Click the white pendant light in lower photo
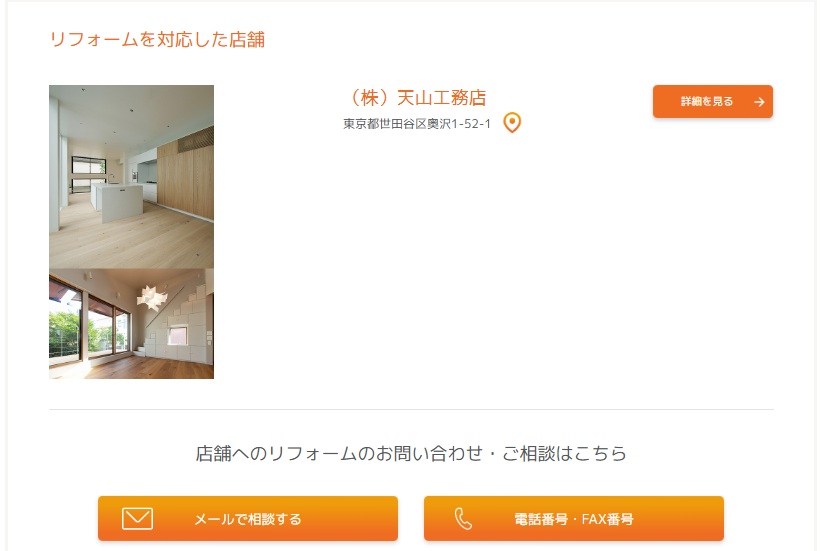Viewport: 820px width, 551px height. coord(152,297)
